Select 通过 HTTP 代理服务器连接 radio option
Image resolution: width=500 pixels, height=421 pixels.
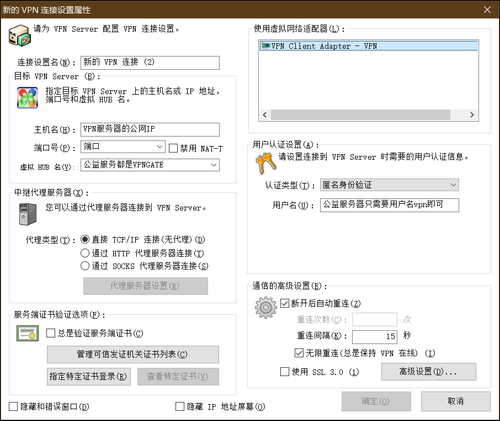[x=85, y=253]
